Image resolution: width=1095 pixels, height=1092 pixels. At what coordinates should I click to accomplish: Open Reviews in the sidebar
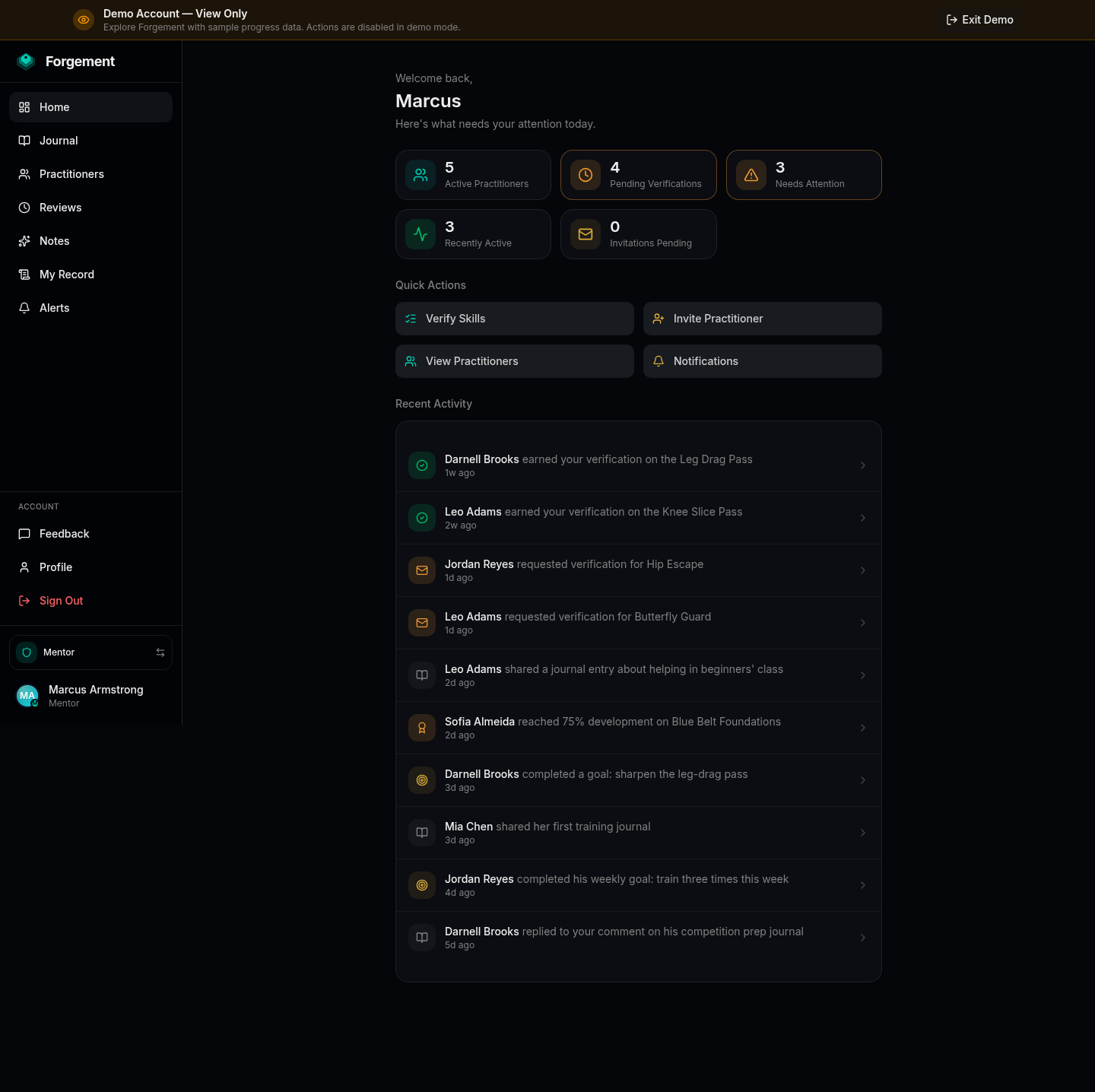coord(90,208)
